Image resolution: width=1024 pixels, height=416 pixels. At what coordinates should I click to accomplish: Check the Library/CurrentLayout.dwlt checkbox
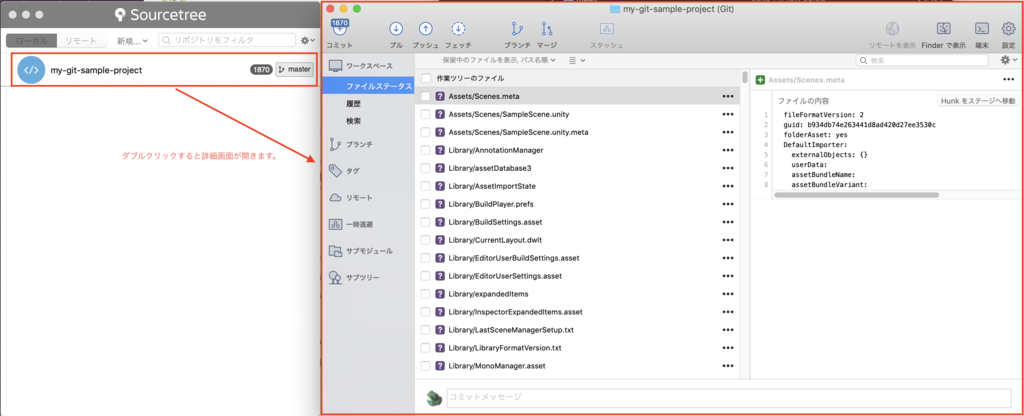point(426,240)
